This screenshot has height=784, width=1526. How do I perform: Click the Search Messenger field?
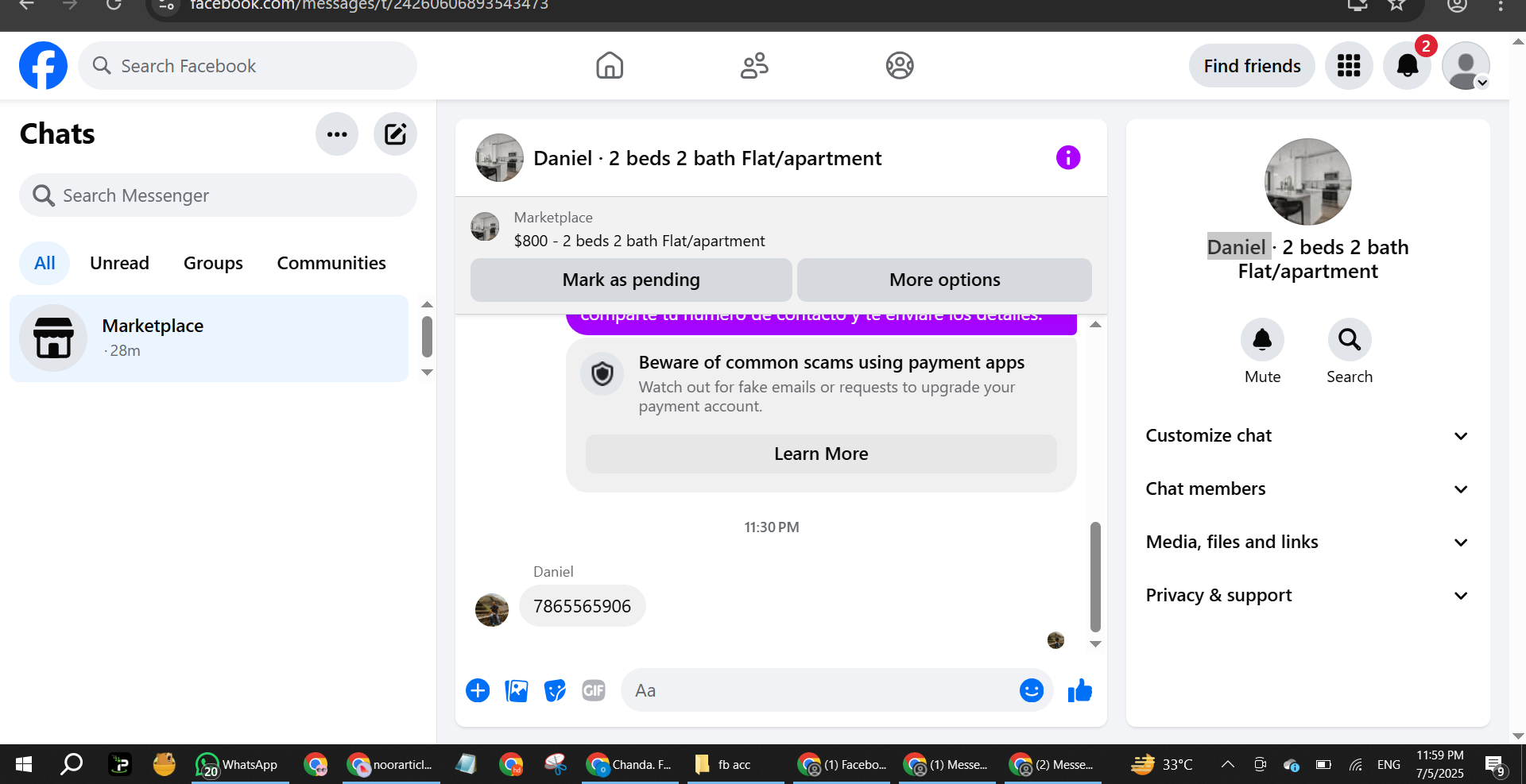tap(218, 195)
